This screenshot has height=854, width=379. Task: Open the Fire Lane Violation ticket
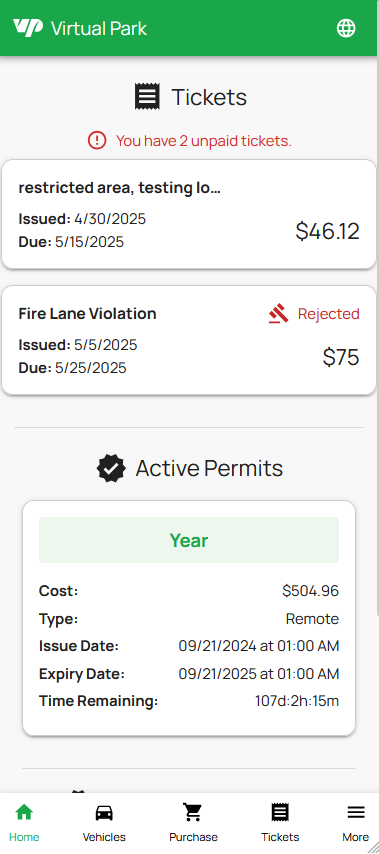[189, 340]
